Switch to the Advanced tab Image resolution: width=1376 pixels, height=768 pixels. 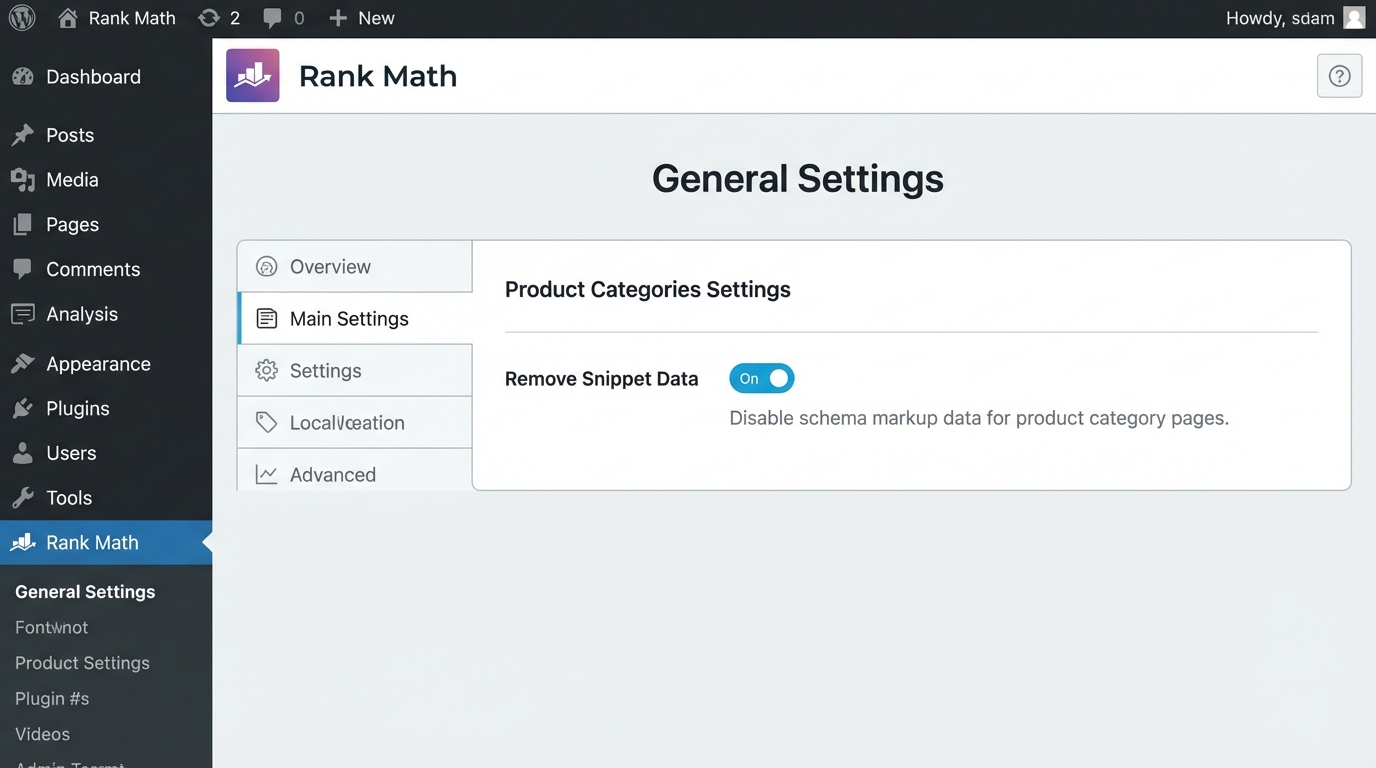(x=332, y=474)
